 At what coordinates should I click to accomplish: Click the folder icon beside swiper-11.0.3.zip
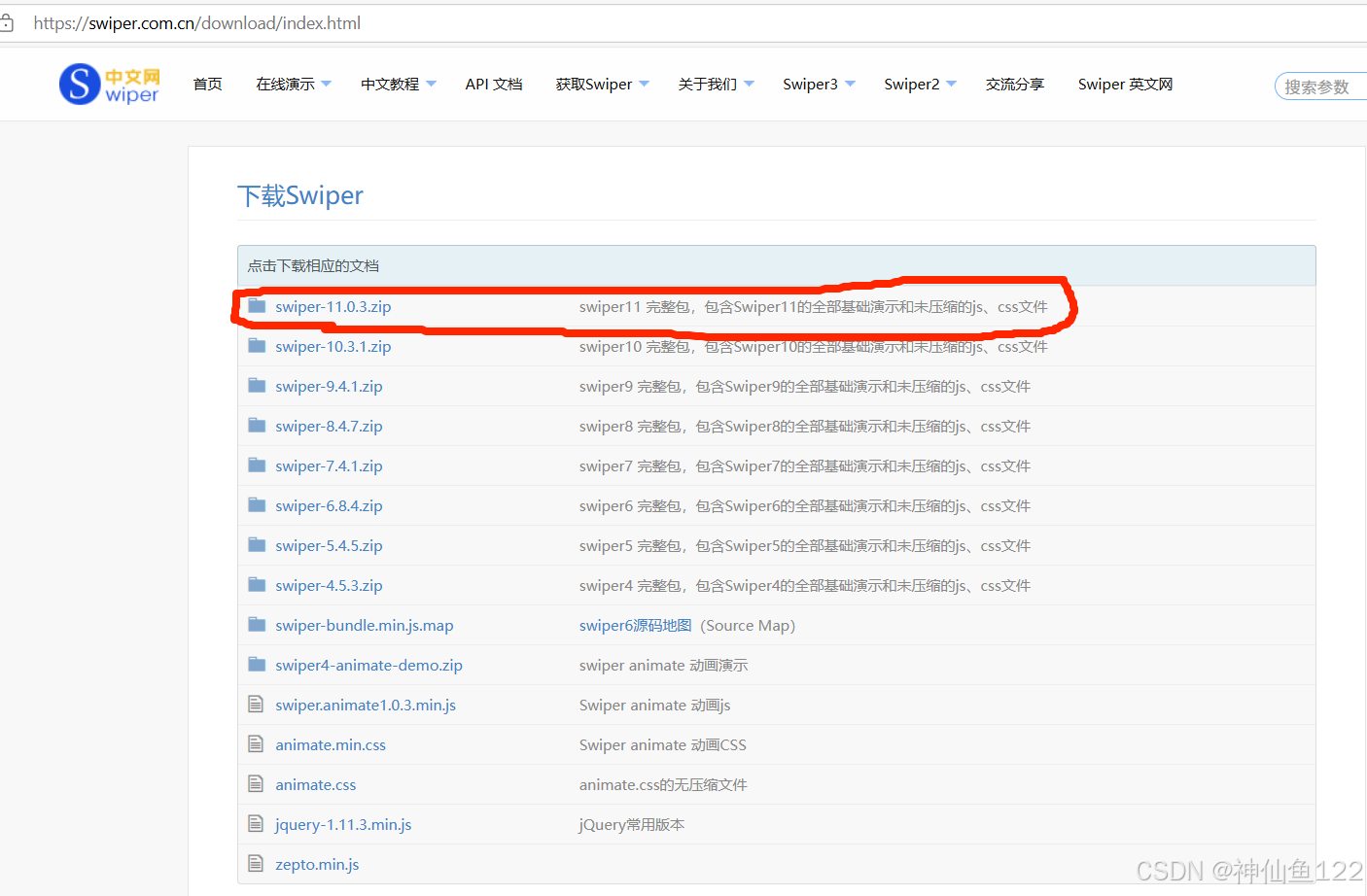point(257,305)
